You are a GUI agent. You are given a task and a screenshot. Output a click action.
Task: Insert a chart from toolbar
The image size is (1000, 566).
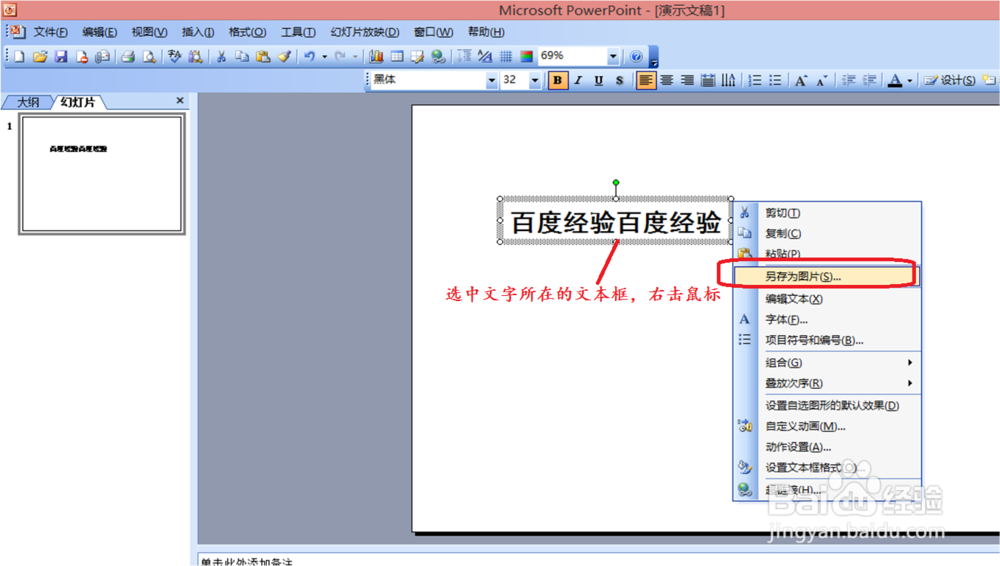click(376, 57)
